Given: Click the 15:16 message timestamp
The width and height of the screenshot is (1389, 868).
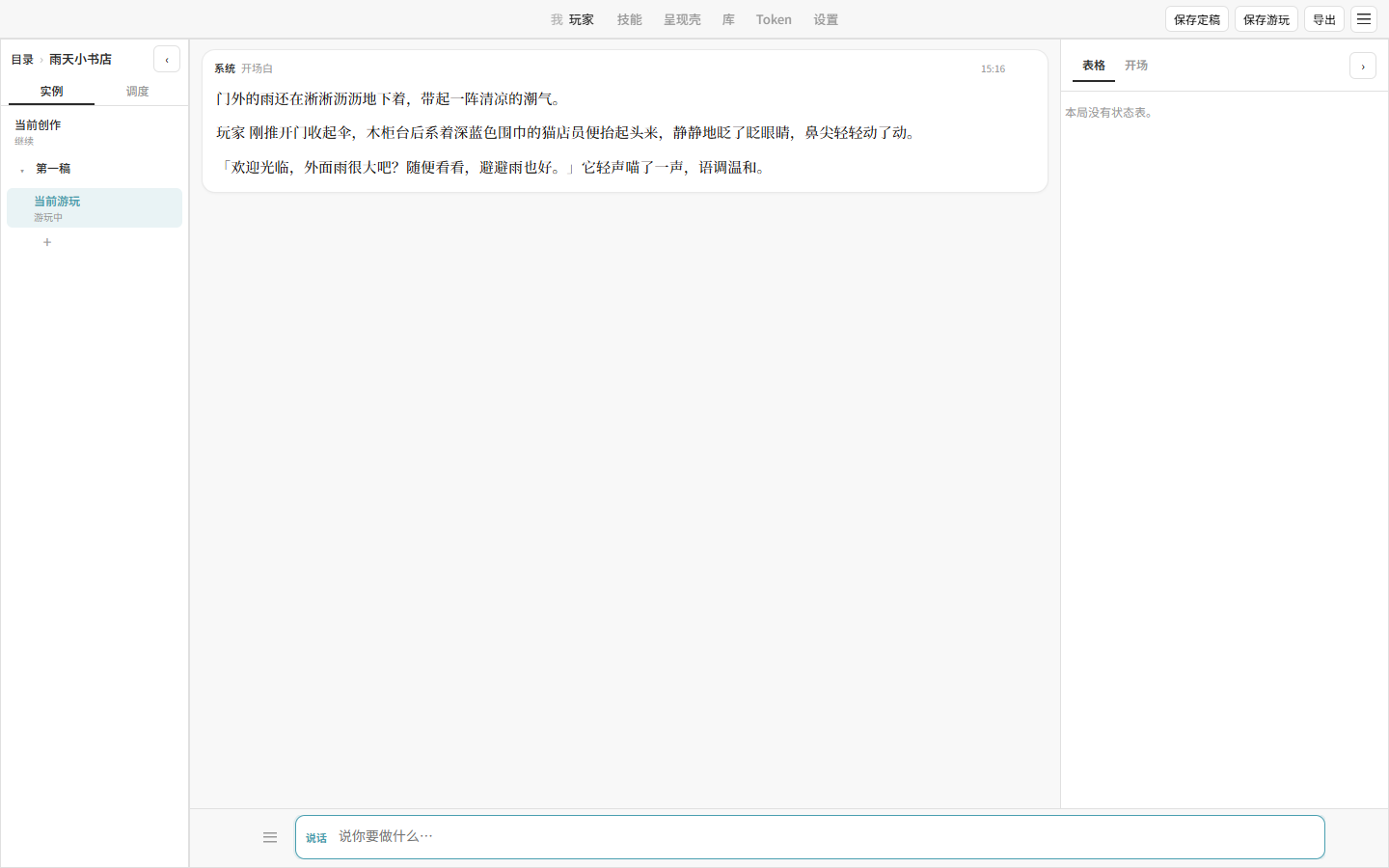Looking at the screenshot, I should tap(993, 69).
